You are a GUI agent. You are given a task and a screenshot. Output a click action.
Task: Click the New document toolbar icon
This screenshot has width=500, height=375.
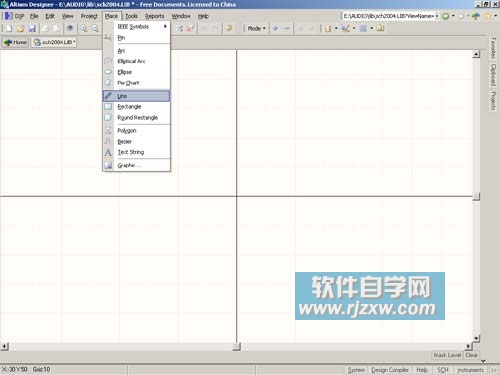pos(9,29)
